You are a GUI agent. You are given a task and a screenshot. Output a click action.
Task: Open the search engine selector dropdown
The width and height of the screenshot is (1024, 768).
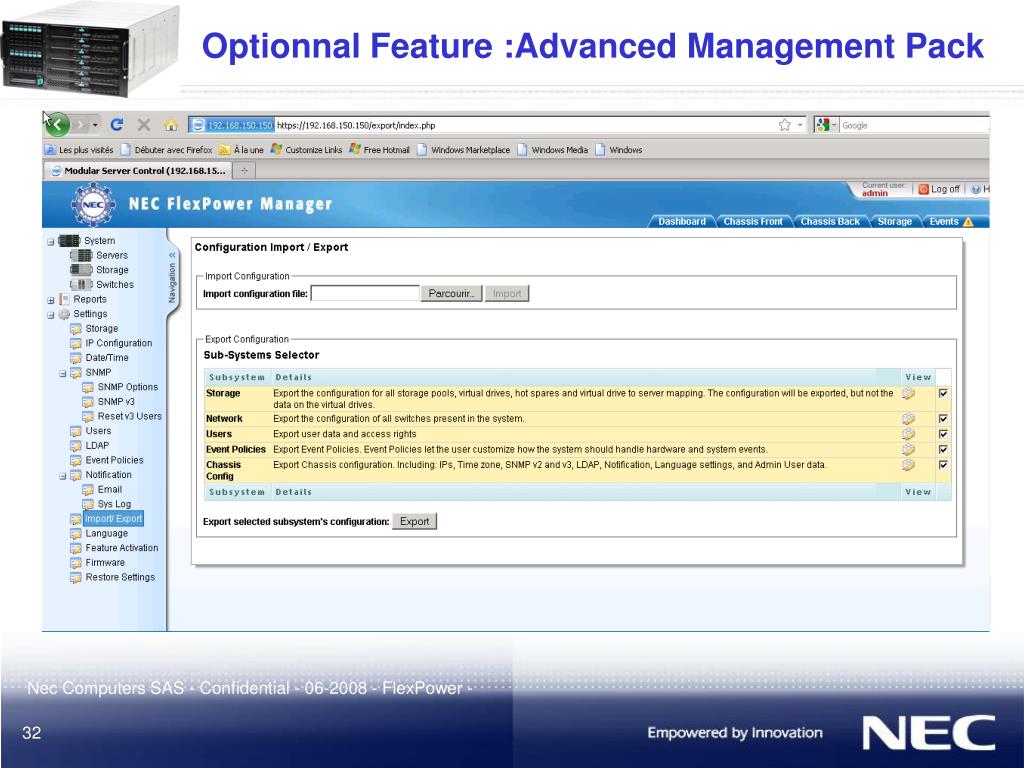(834, 125)
